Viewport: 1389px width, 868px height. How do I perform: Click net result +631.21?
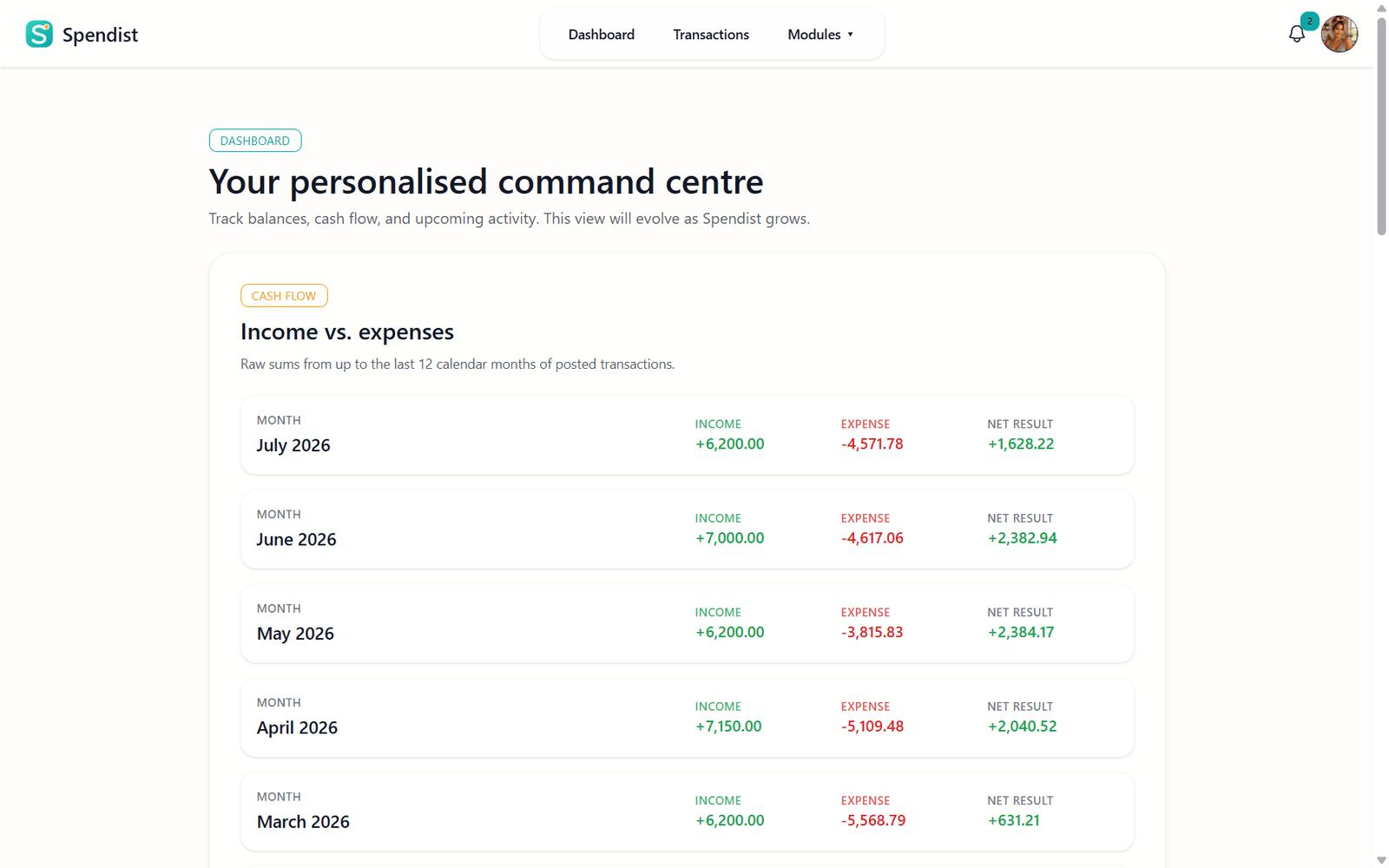[1013, 820]
